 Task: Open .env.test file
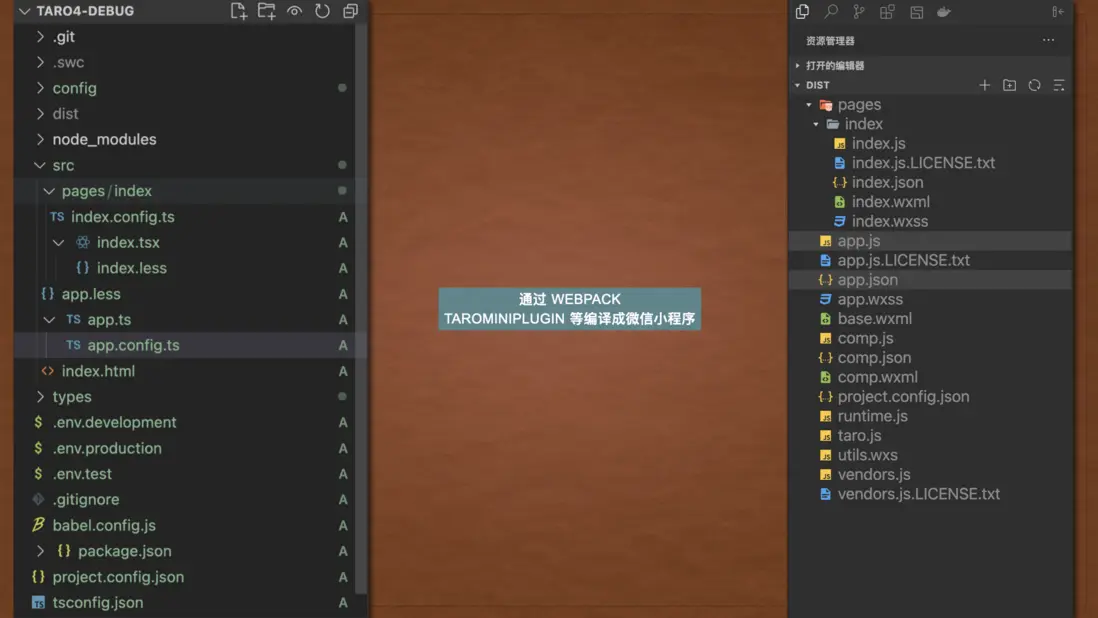pyautogui.click(x=82, y=474)
